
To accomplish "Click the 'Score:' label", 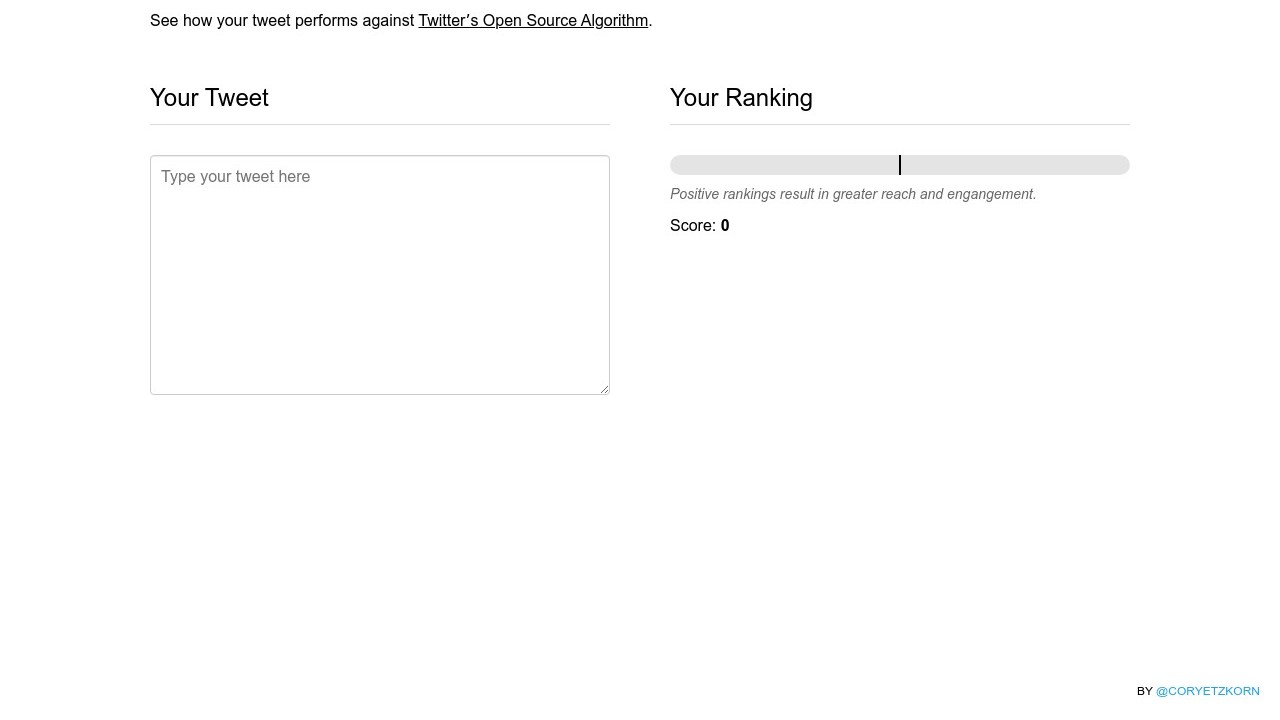I will [x=692, y=226].
